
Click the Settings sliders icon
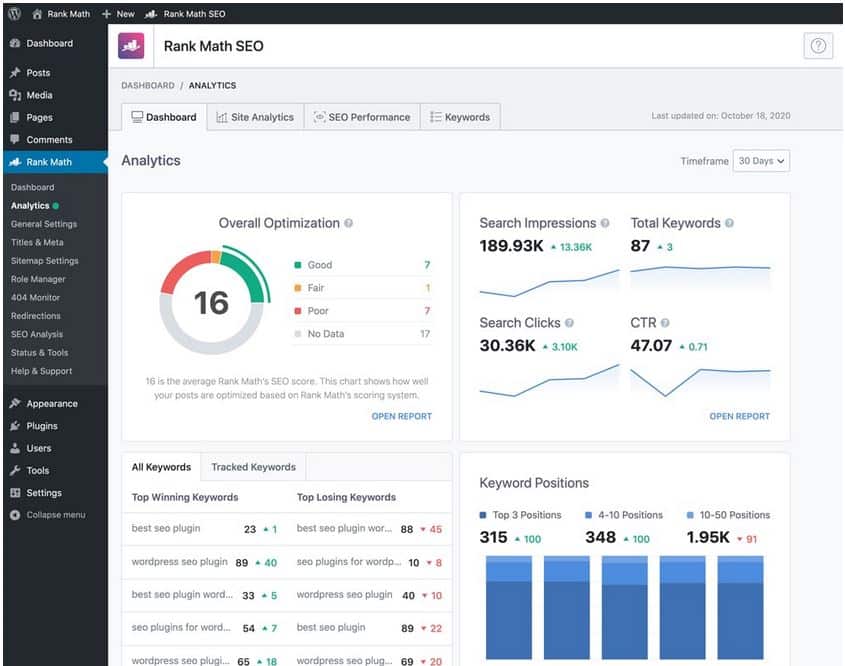[15, 492]
